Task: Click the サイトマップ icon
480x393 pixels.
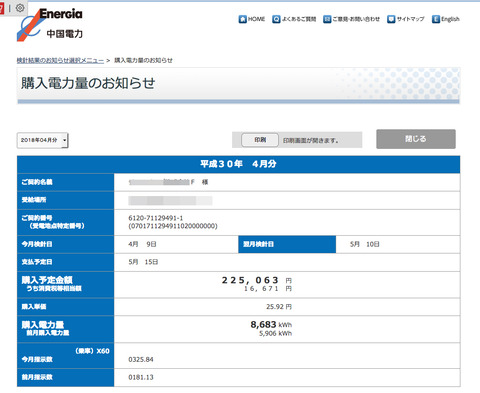Action: tap(391, 19)
